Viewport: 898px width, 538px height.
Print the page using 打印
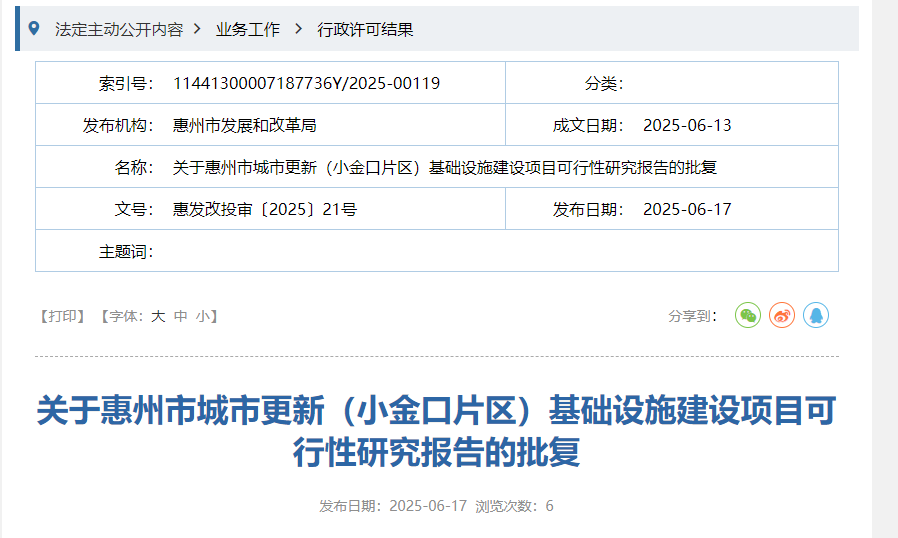(62, 316)
